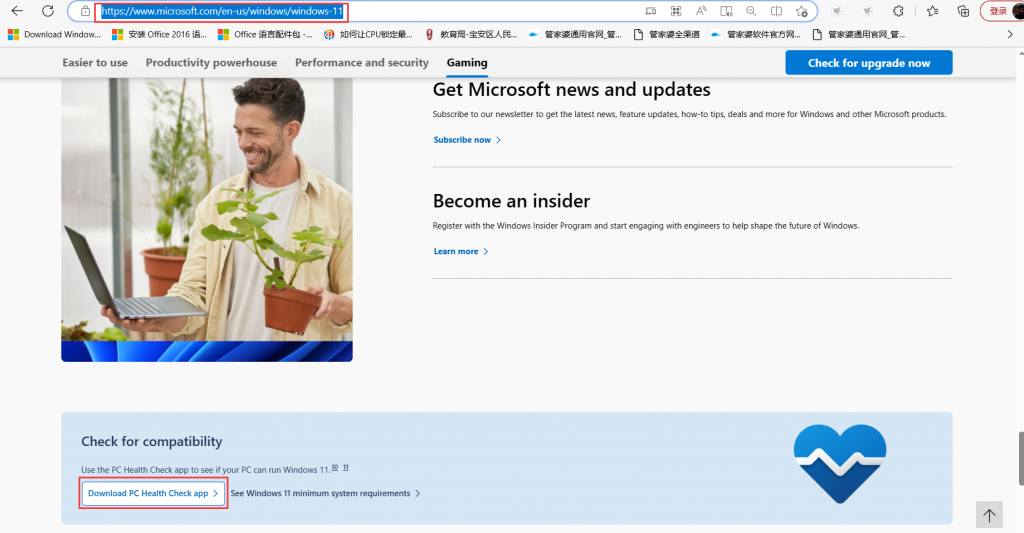Click the second bird extension icon
The image size is (1024, 533).
point(867,11)
